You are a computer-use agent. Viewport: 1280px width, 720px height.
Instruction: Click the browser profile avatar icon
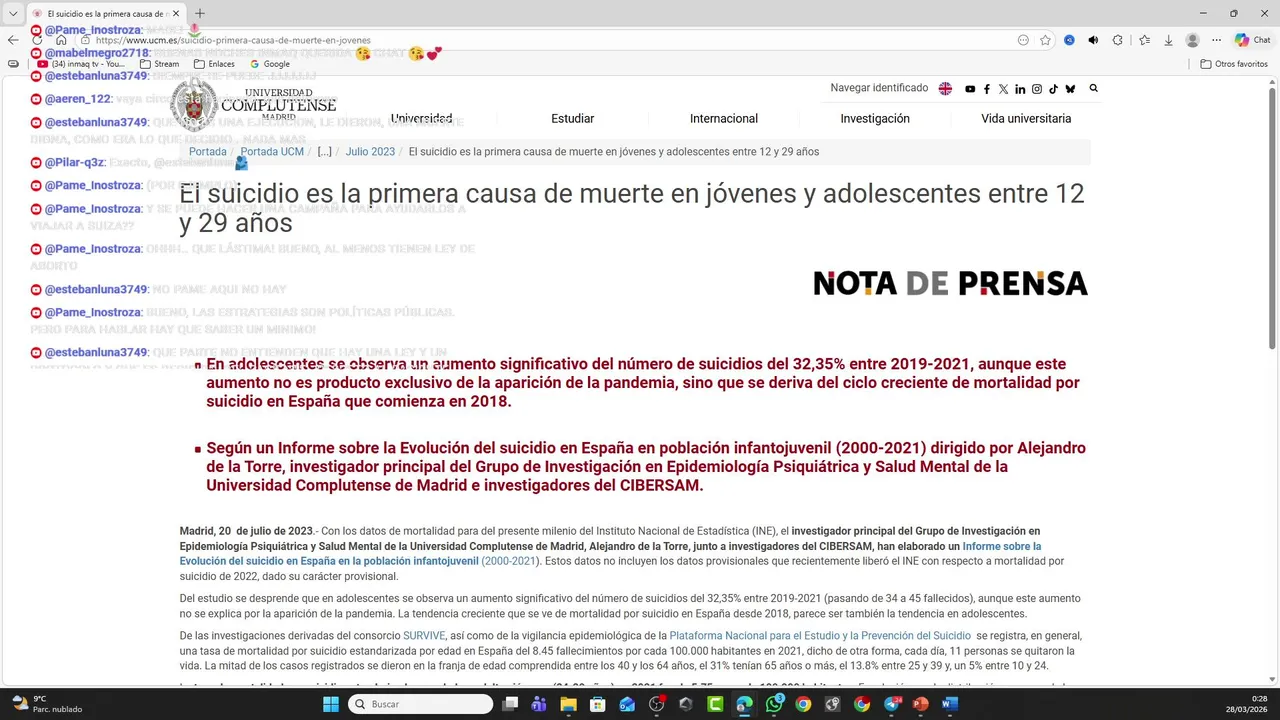point(1192,40)
